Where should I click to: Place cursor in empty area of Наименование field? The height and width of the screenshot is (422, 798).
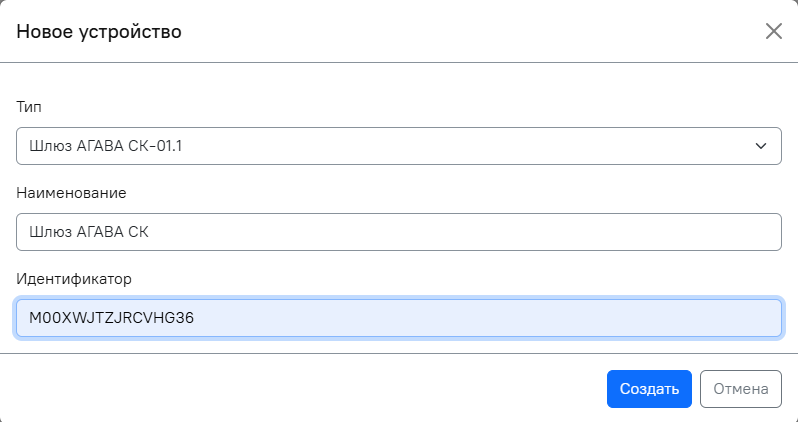500,232
